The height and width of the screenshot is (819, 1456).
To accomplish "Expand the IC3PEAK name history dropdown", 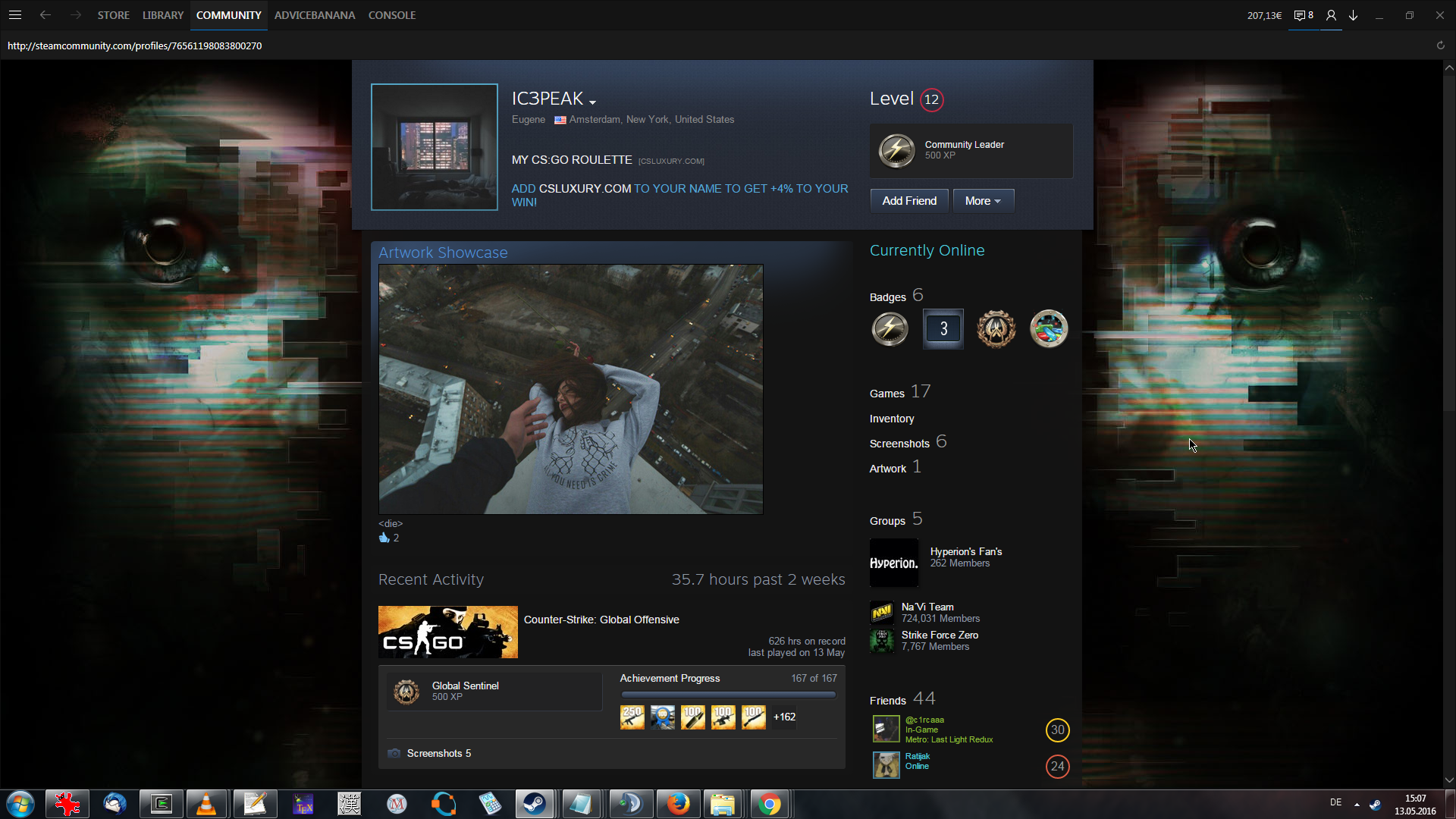I will [592, 102].
